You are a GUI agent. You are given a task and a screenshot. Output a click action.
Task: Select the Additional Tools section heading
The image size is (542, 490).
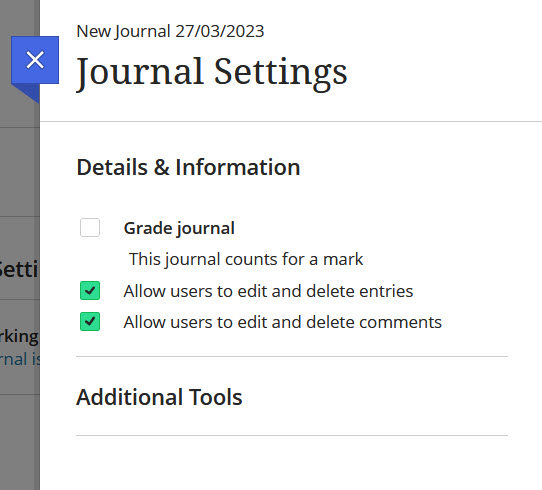159,397
